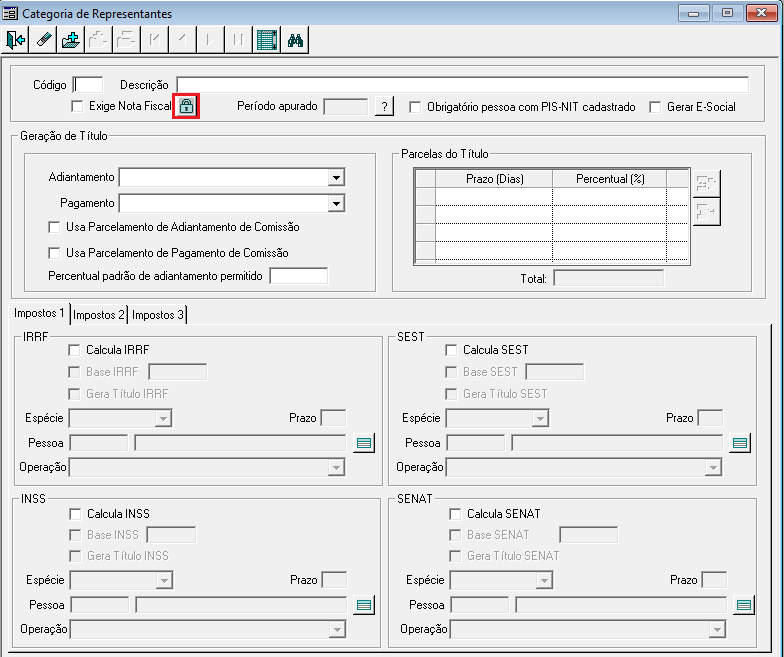Click the exit door icon in toolbar
The image size is (784, 657).
[16, 40]
